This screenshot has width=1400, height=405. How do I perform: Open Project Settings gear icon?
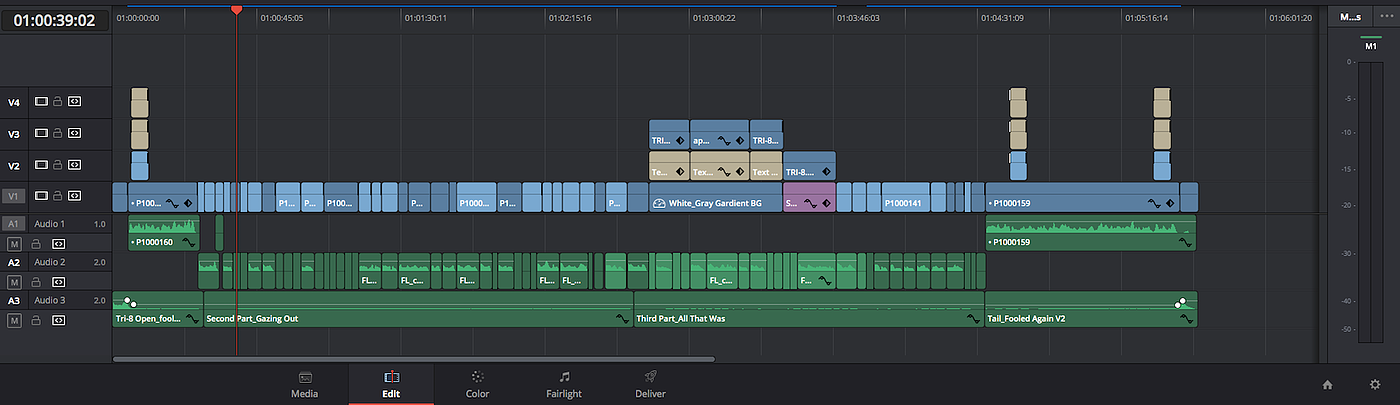pyautogui.click(x=1375, y=384)
